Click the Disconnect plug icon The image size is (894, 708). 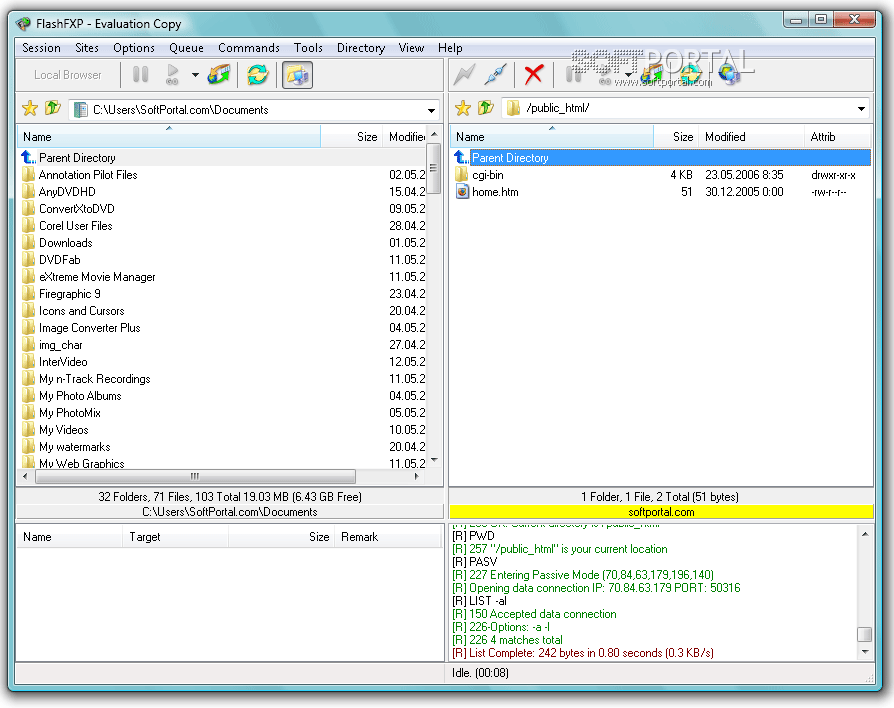coord(496,74)
